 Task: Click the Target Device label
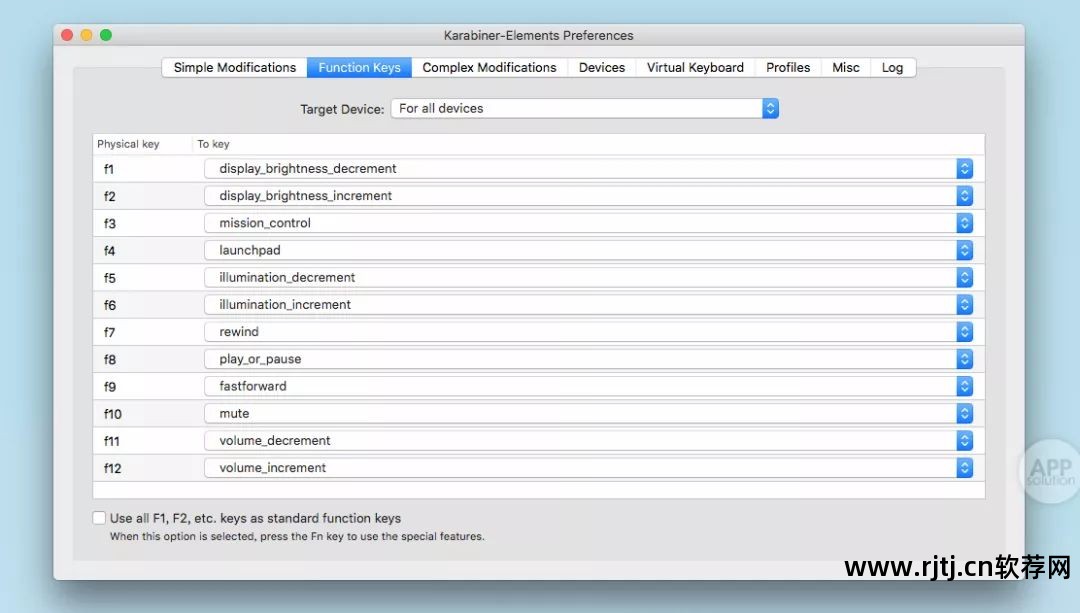pos(342,109)
